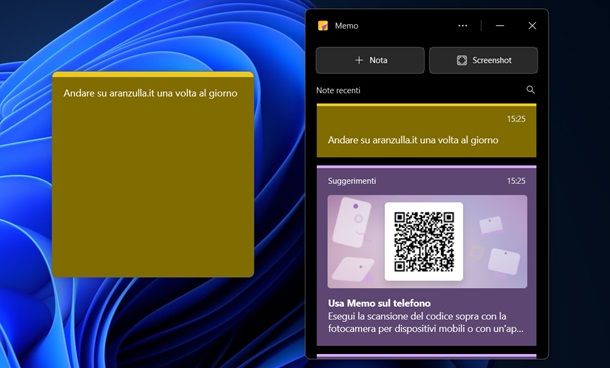This screenshot has height=368, width=610.
Task: Click the yellow sticky note top bar
Action: [x=153, y=74]
